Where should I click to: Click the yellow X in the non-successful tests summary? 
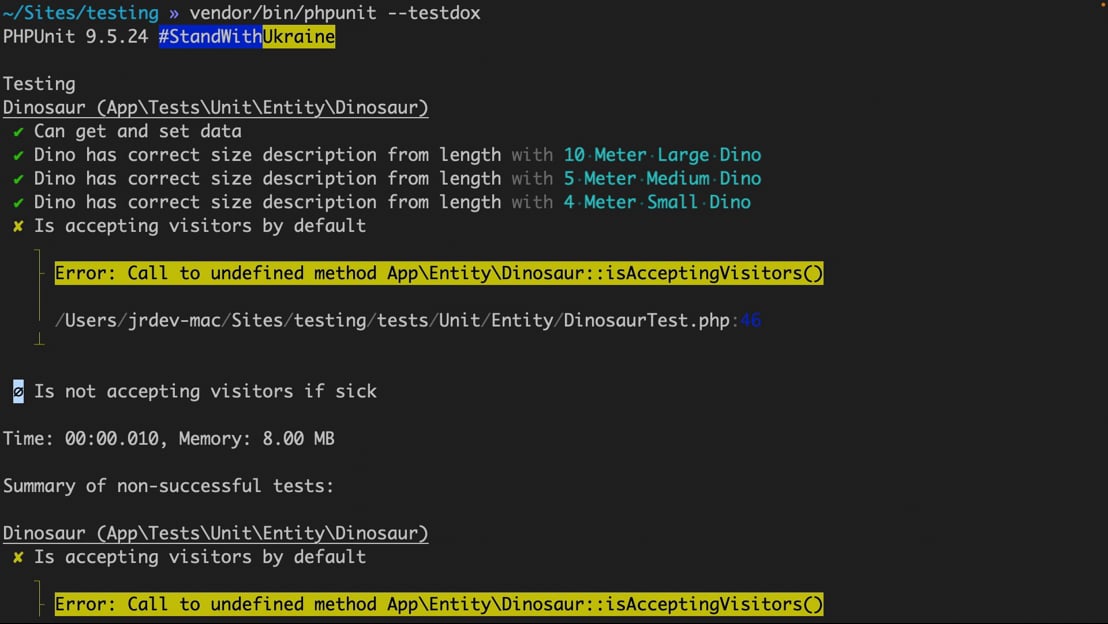(18, 557)
